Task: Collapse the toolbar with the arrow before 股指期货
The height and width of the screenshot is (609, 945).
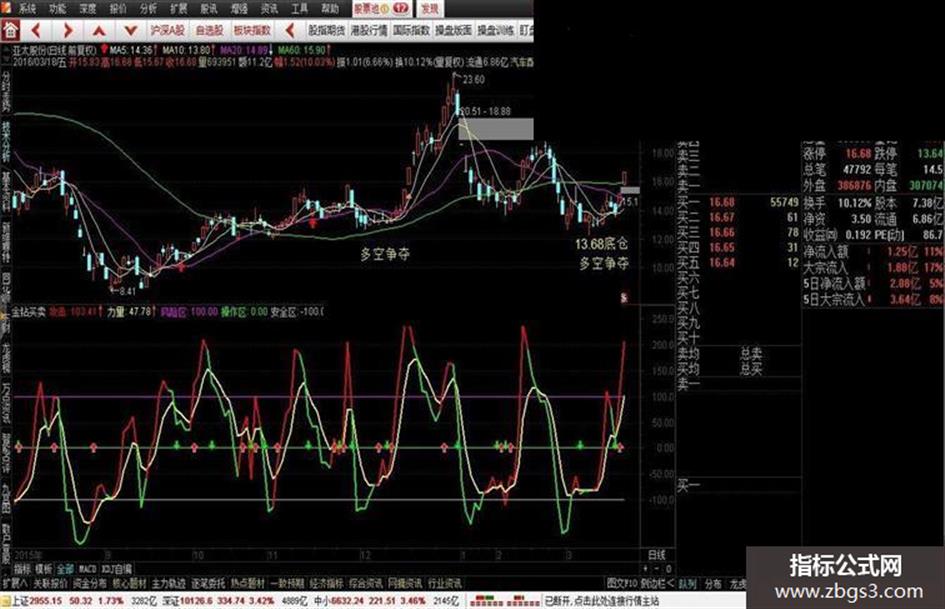Action: tap(290, 30)
